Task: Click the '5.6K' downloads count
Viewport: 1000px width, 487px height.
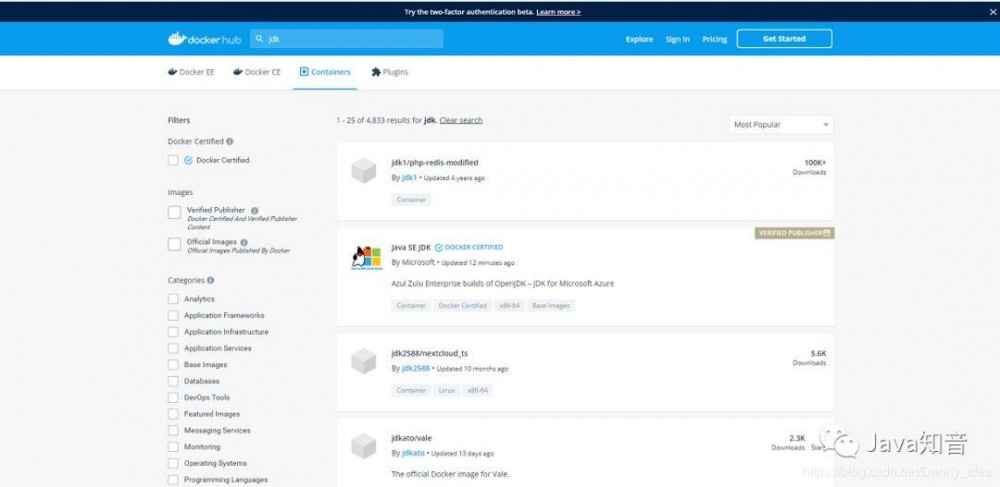Action: (818, 353)
